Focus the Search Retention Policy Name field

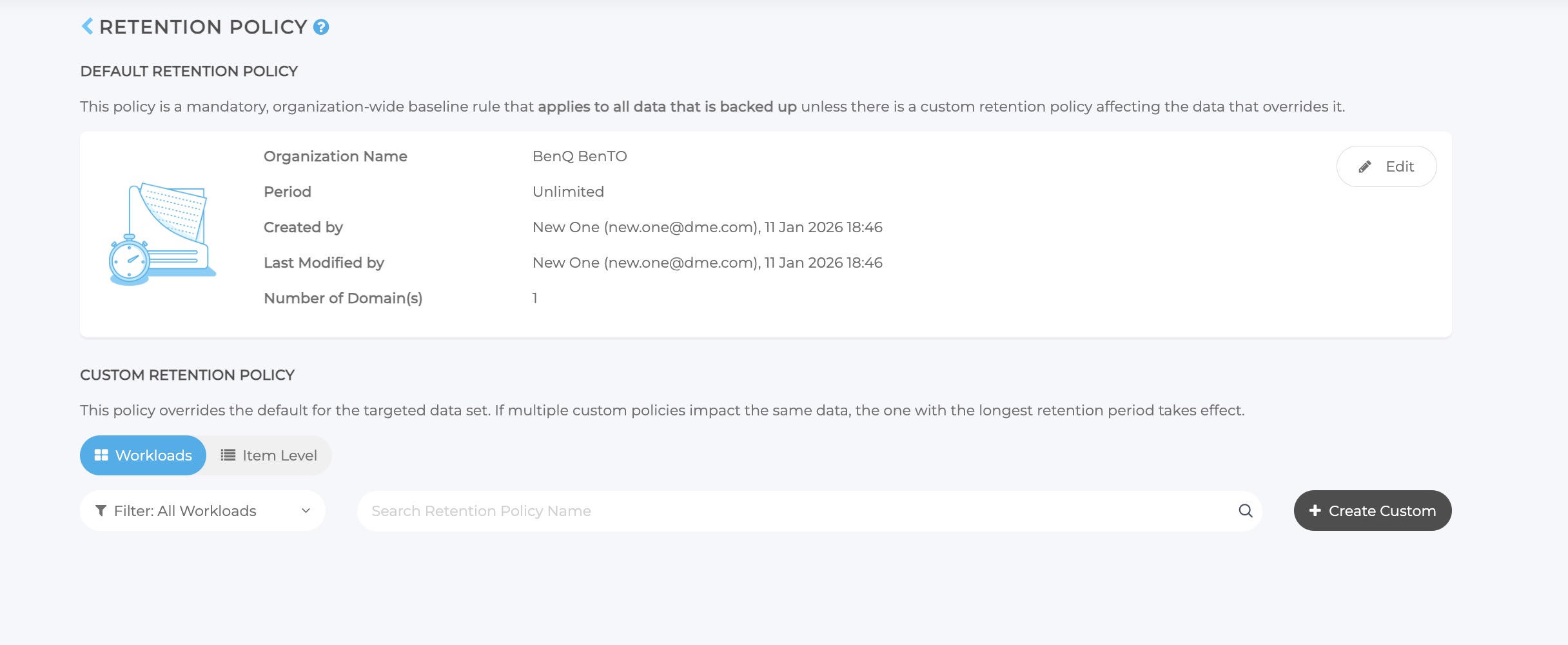(x=799, y=511)
